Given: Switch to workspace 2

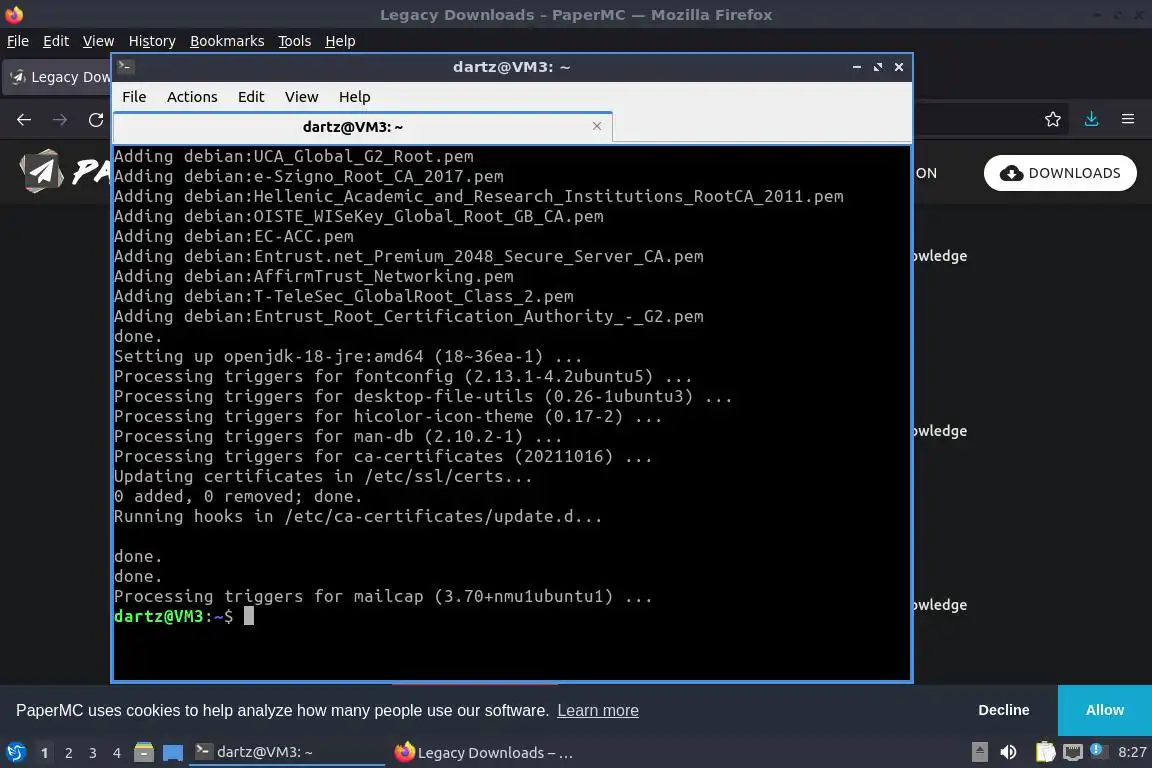Looking at the screenshot, I should point(68,753).
